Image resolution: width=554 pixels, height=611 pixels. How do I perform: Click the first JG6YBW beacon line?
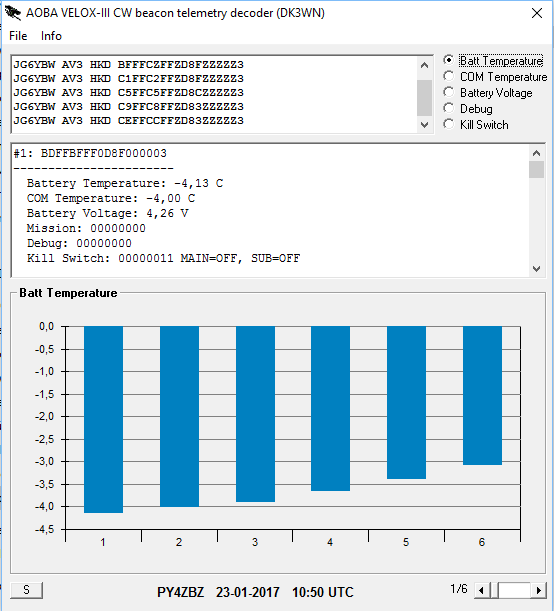point(128,64)
